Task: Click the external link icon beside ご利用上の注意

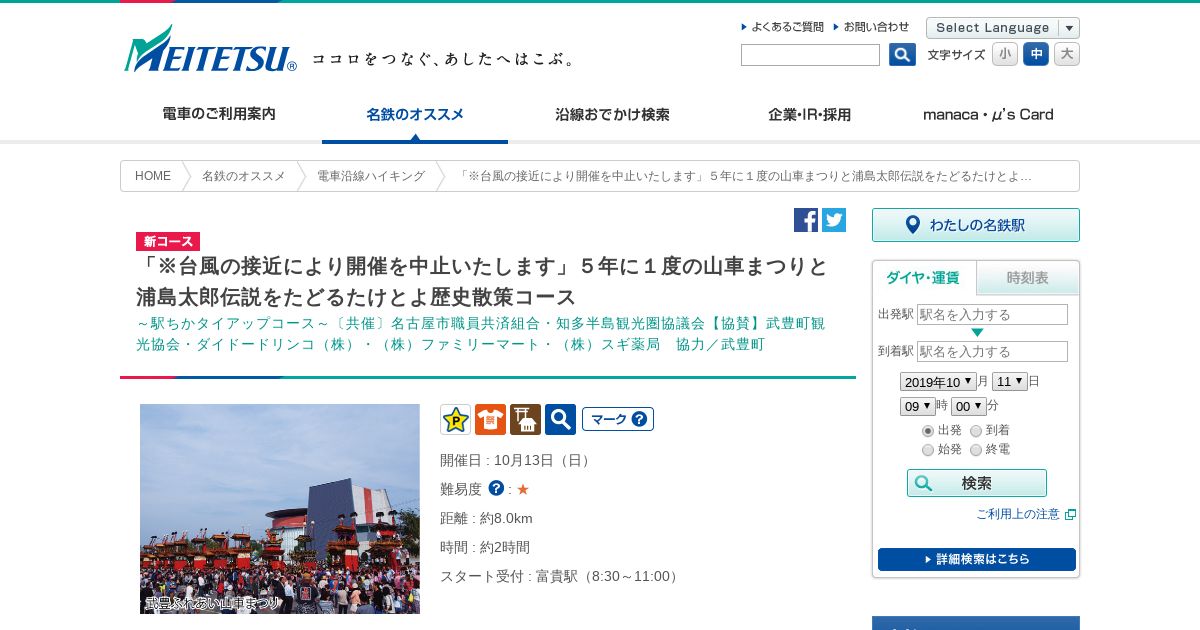Action: coord(1070,514)
